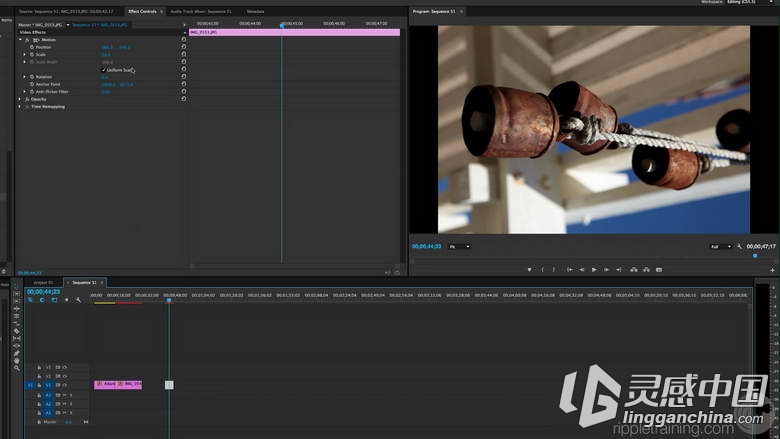
Task: Click the Lift button in Program monitor
Action: point(634,269)
